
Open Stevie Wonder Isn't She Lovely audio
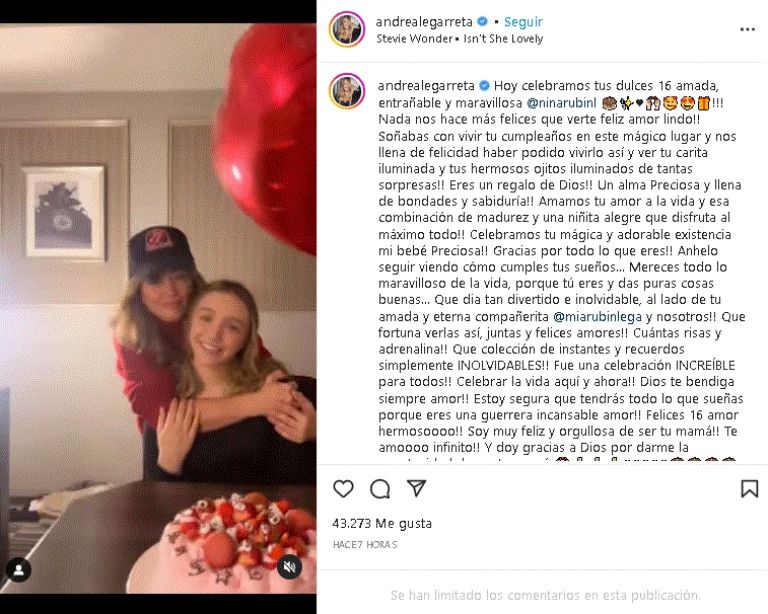[x=459, y=39]
